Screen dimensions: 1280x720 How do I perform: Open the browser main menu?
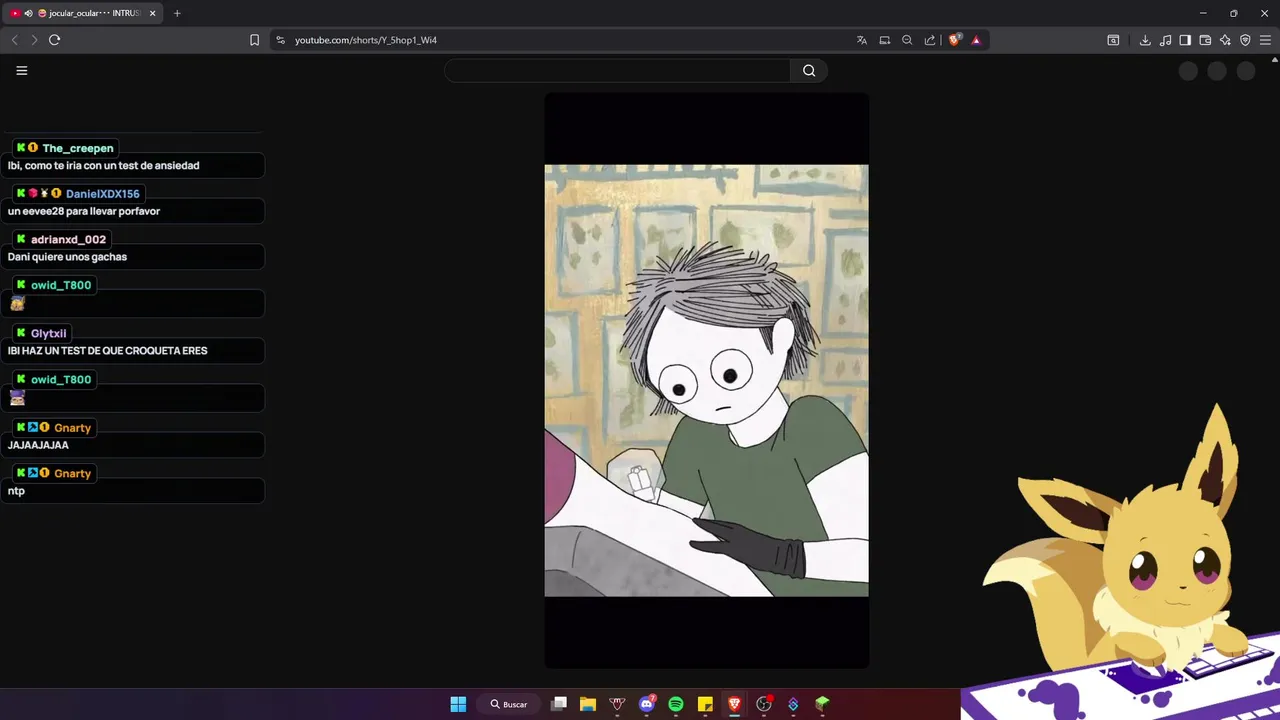pyautogui.click(x=1266, y=40)
